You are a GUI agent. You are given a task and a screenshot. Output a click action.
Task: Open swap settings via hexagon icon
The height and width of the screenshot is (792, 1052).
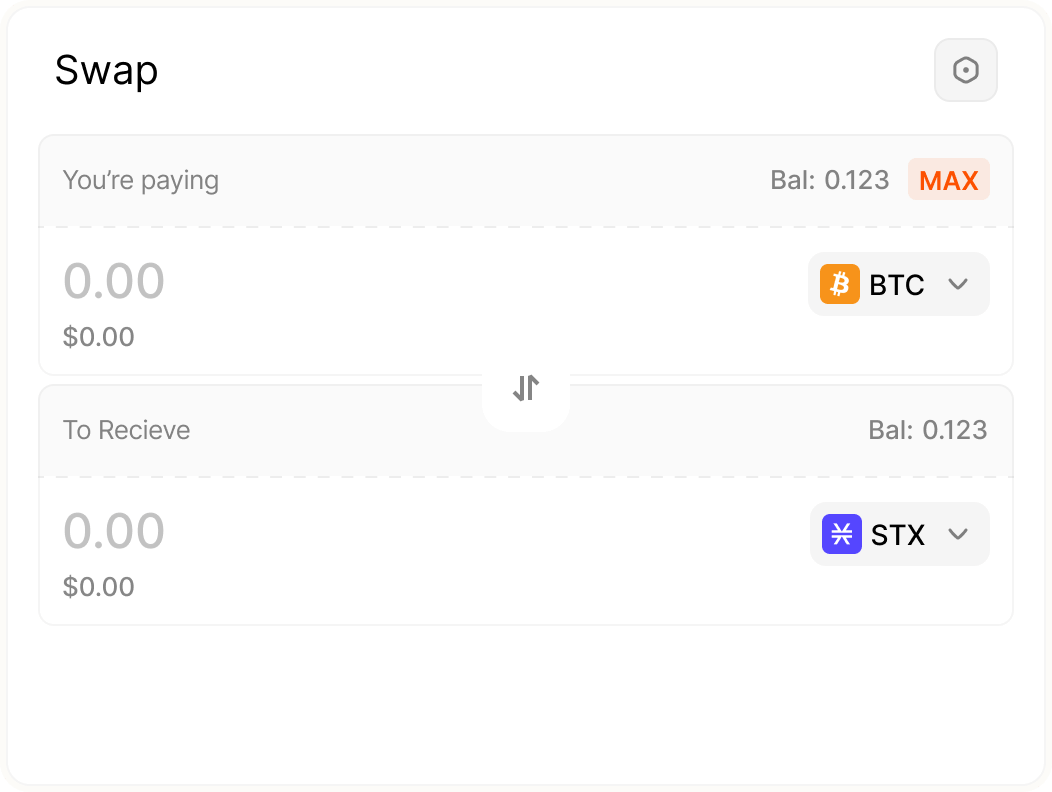[x=965, y=70]
